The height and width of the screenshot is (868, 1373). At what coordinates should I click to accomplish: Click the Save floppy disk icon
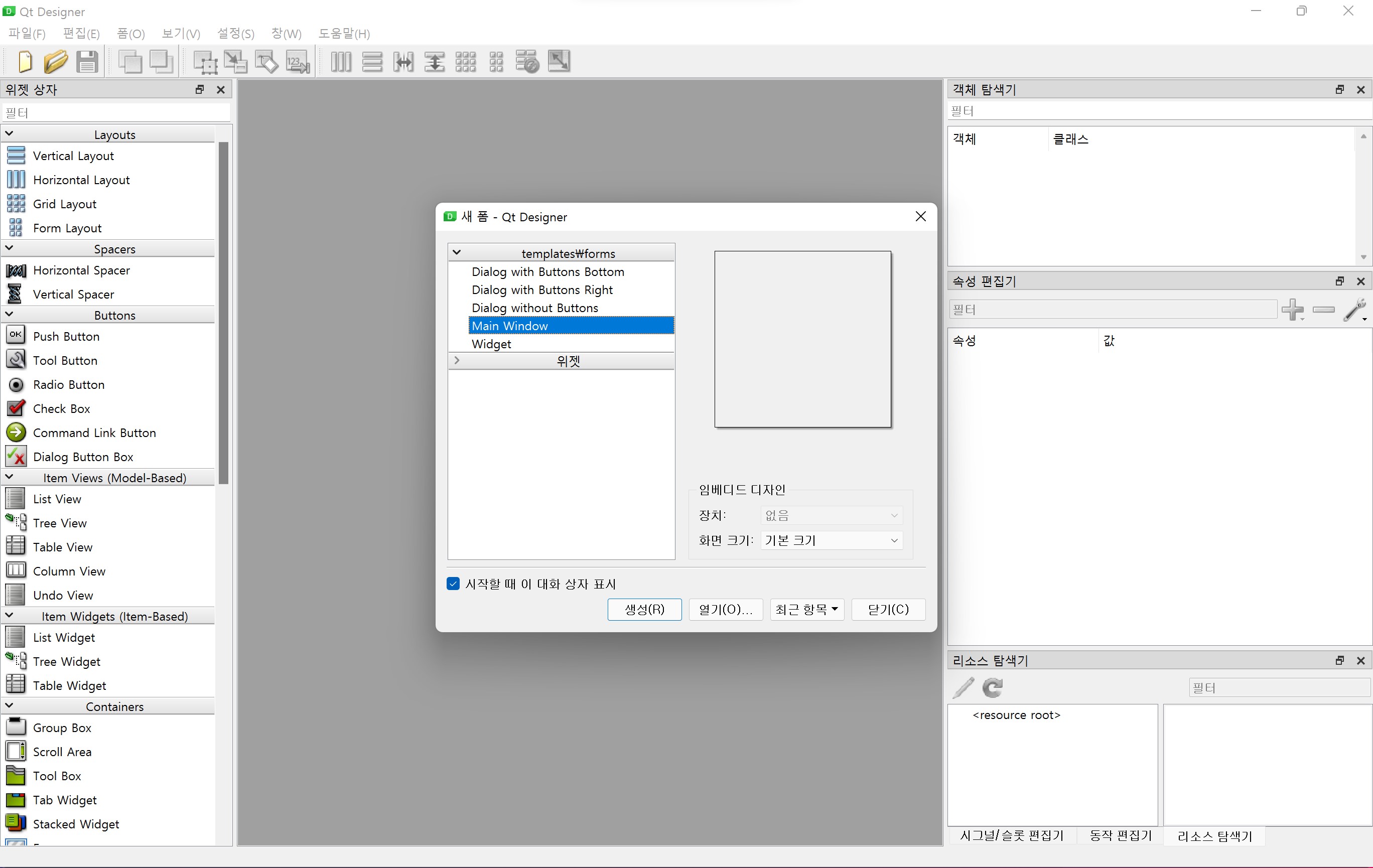click(87, 62)
